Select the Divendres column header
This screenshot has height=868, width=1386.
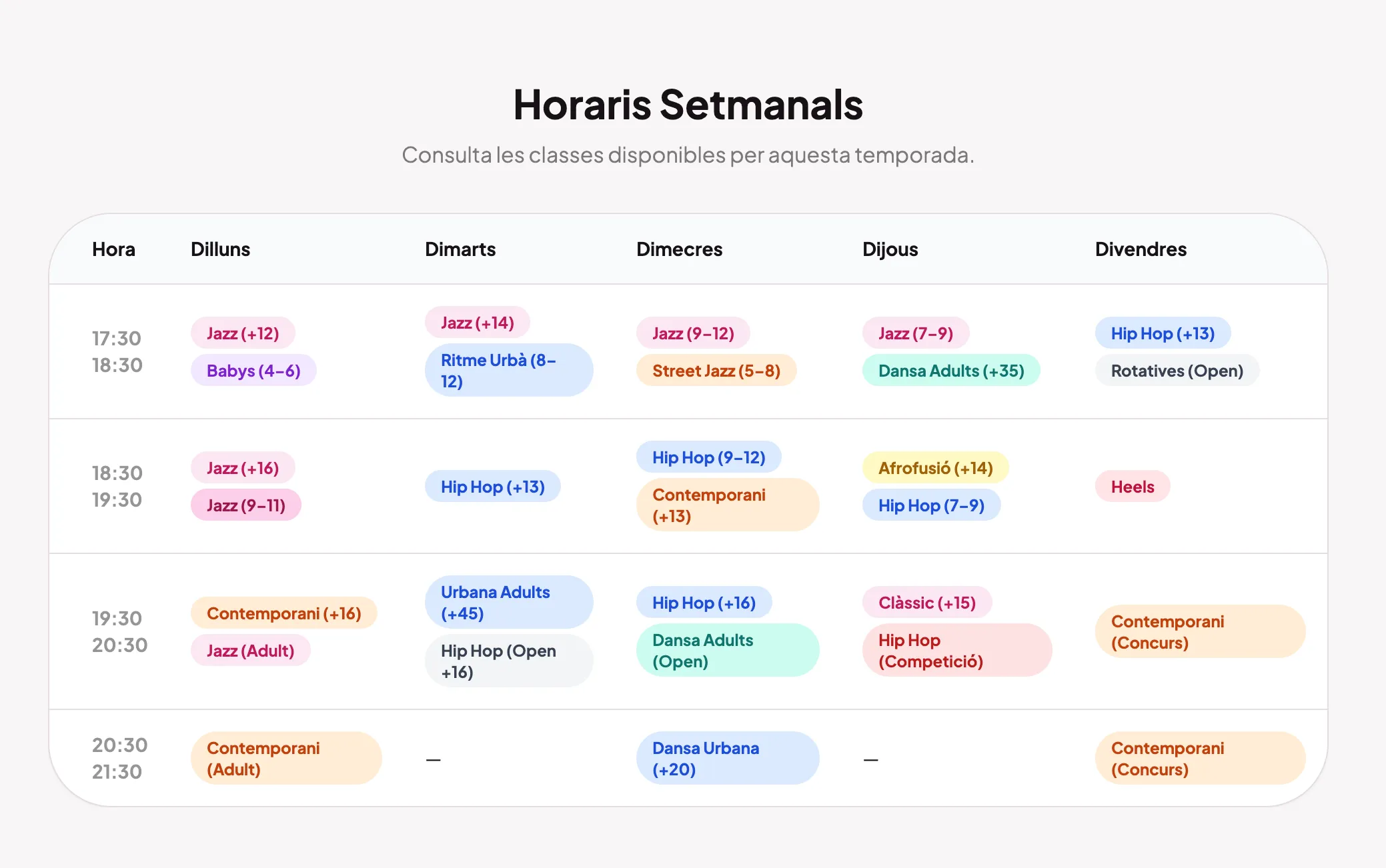1141,249
